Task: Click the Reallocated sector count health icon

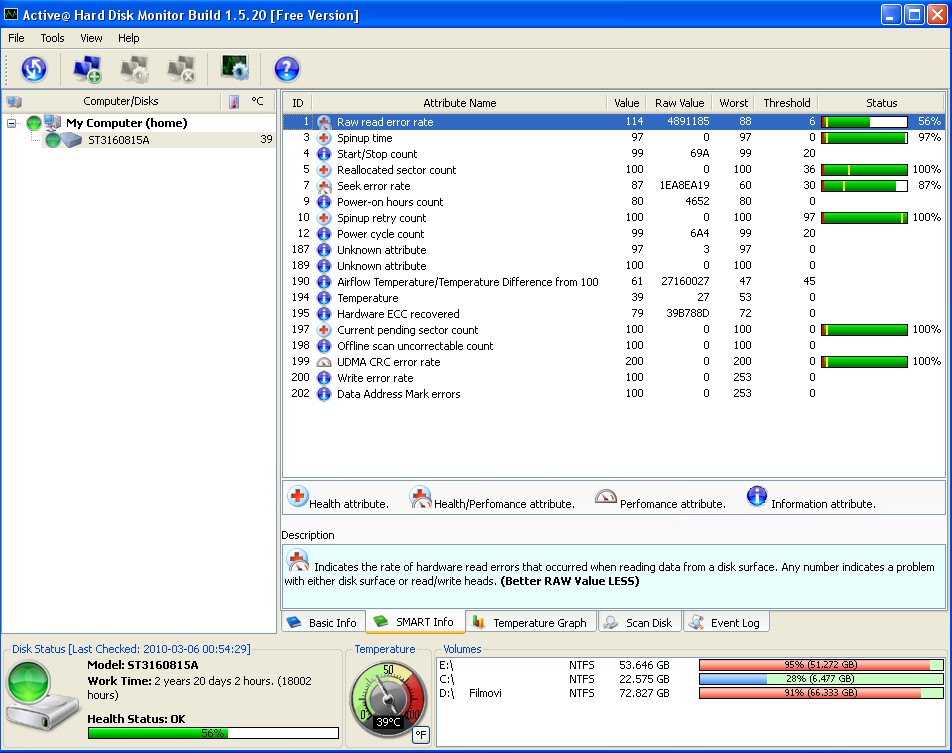Action: [324, 170]
